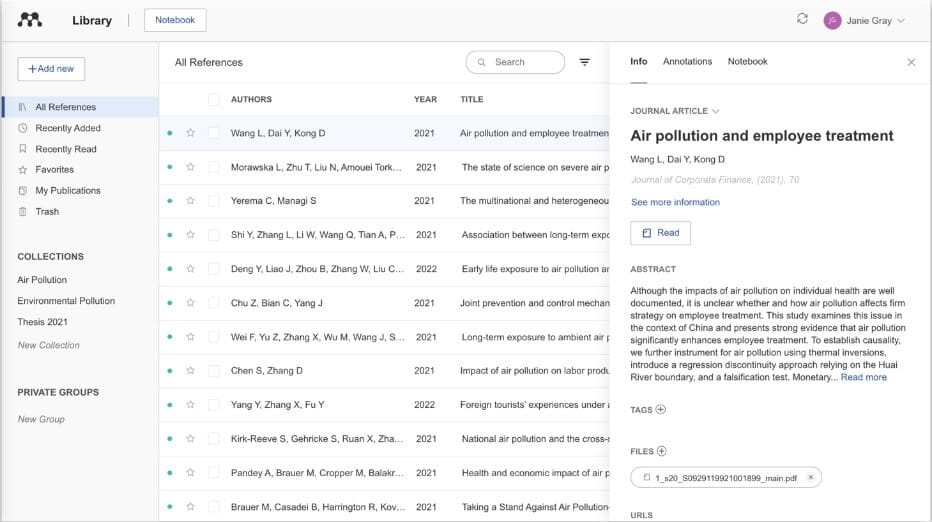
Task: Click the green unread dot for Chen S row
Action: tap(170, 370)
